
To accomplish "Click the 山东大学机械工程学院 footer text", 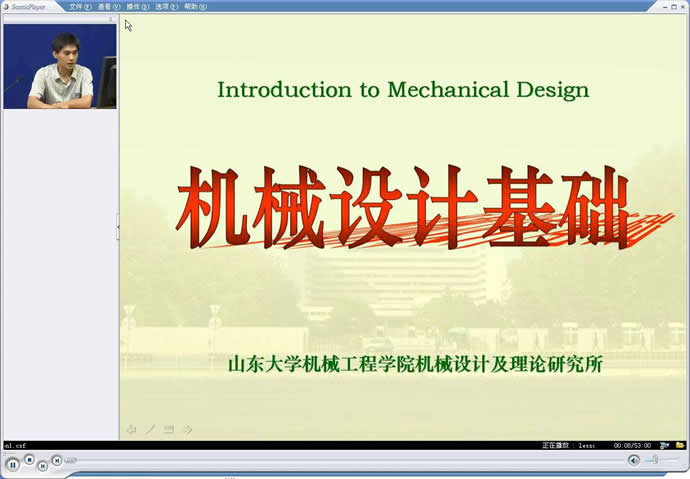I will click(x=415, y=365).
